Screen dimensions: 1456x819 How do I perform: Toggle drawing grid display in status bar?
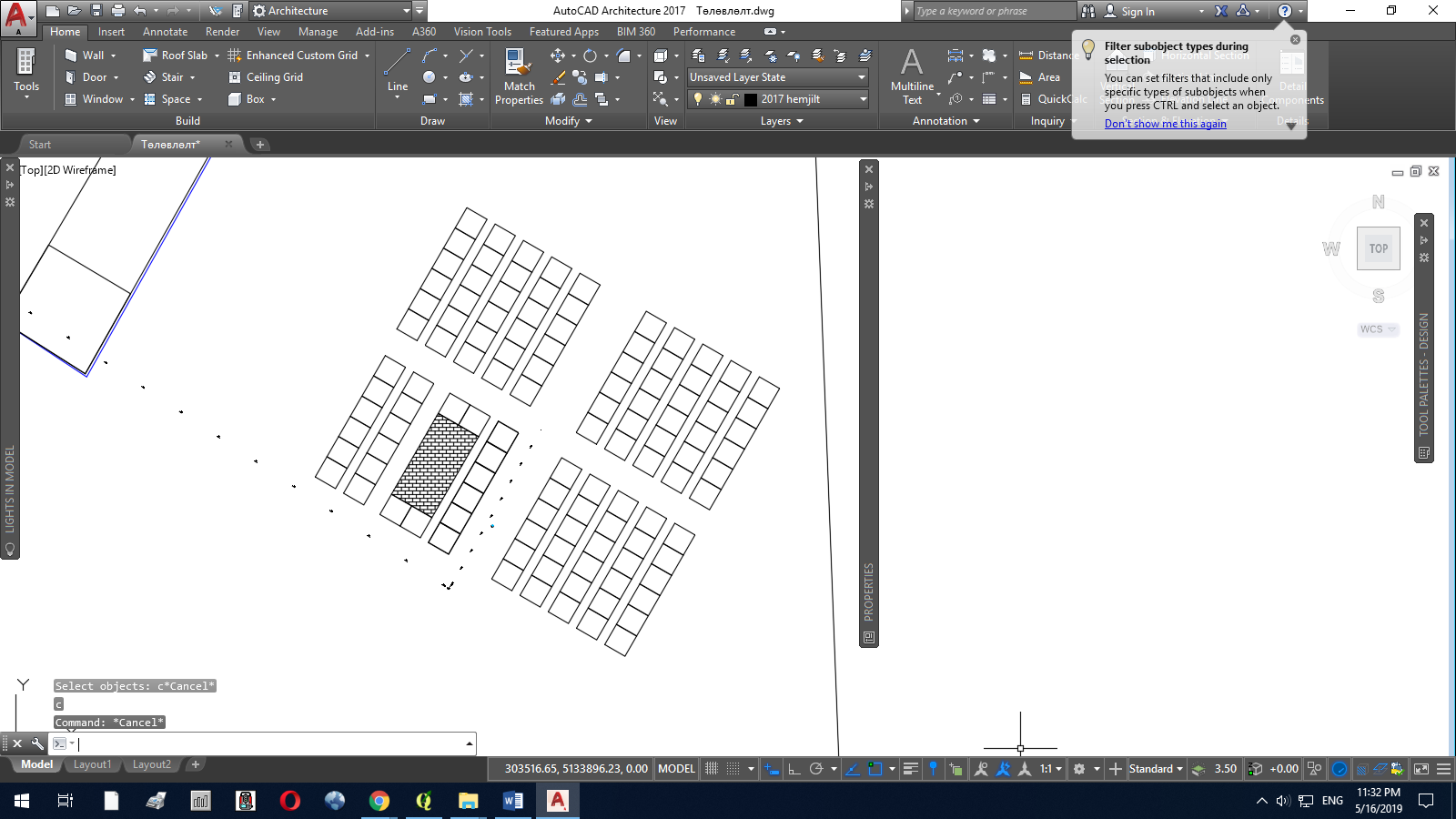pyautogui.click(x=712, y=769)
